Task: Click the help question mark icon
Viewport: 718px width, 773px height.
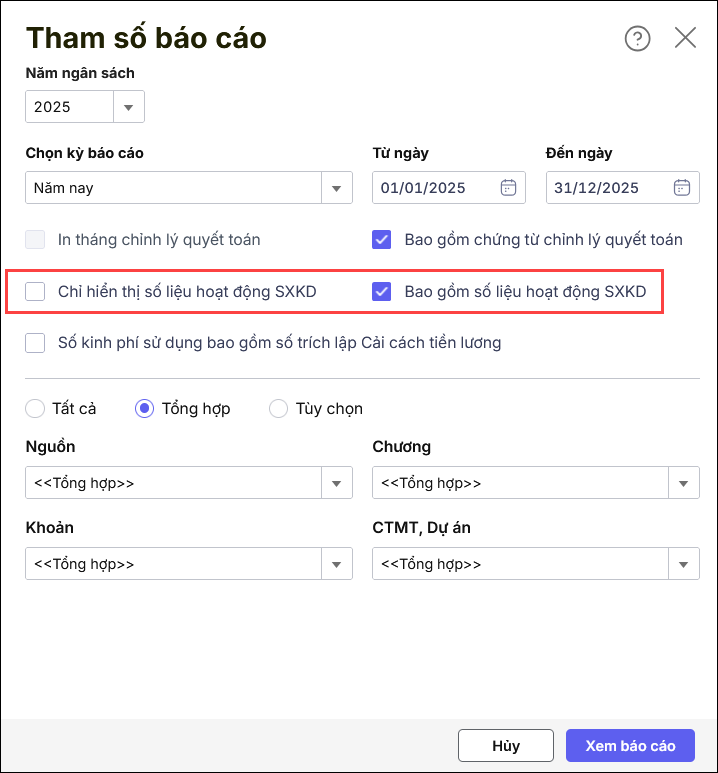Action: [x=637, y=38]
